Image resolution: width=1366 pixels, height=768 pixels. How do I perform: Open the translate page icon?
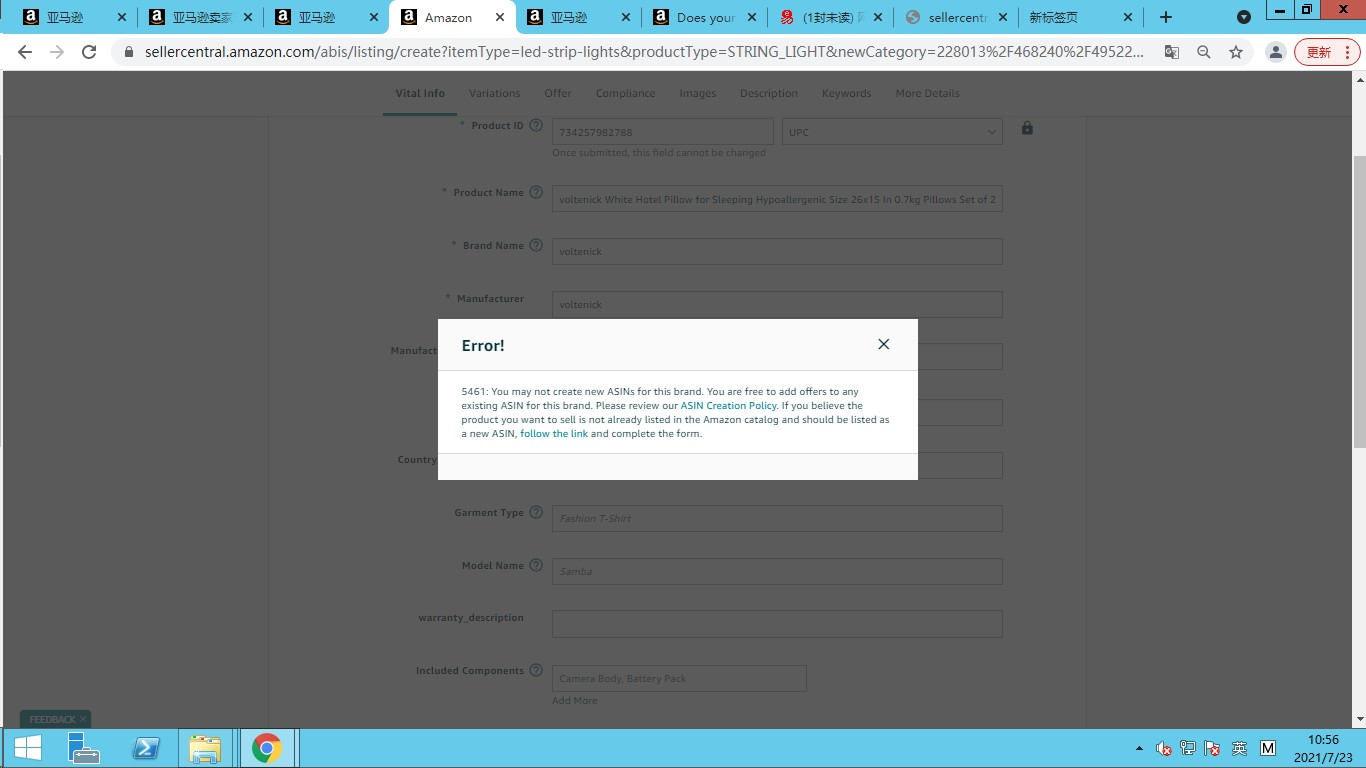coord(1171,52)
